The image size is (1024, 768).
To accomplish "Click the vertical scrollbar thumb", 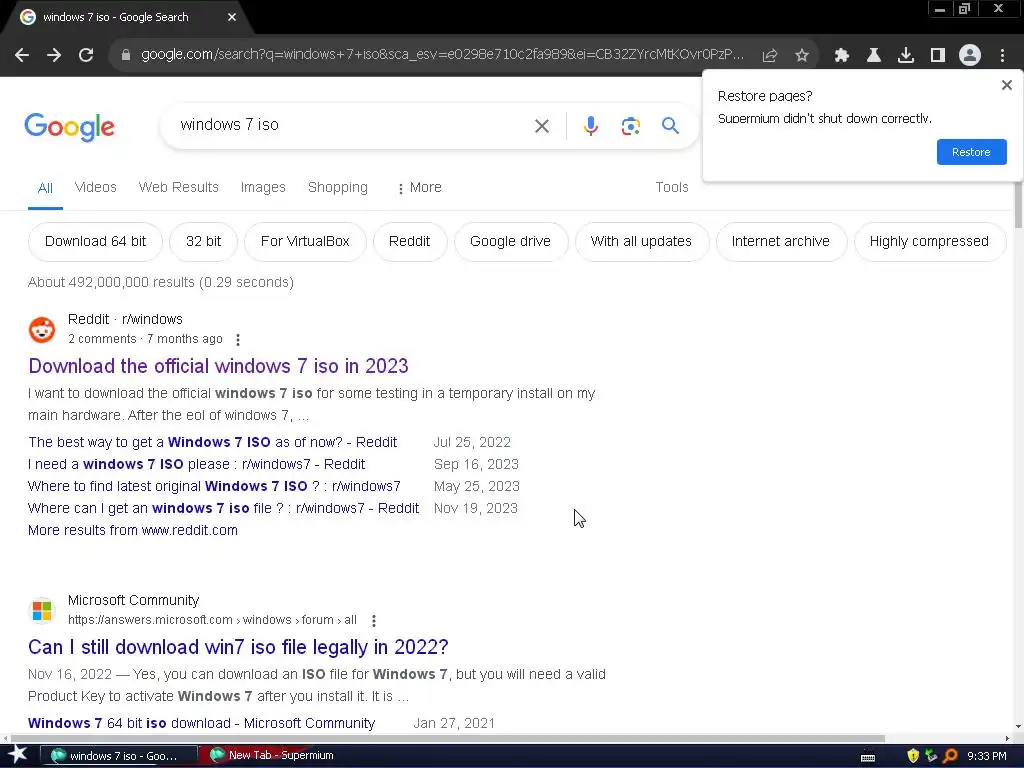I will 1017,206.
